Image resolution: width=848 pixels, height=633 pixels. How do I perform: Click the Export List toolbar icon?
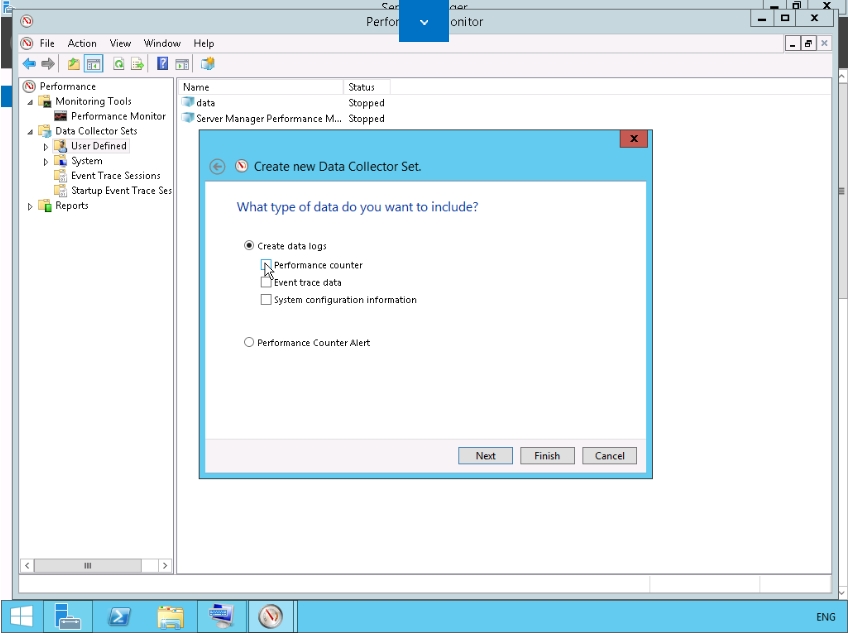[137, 64]
